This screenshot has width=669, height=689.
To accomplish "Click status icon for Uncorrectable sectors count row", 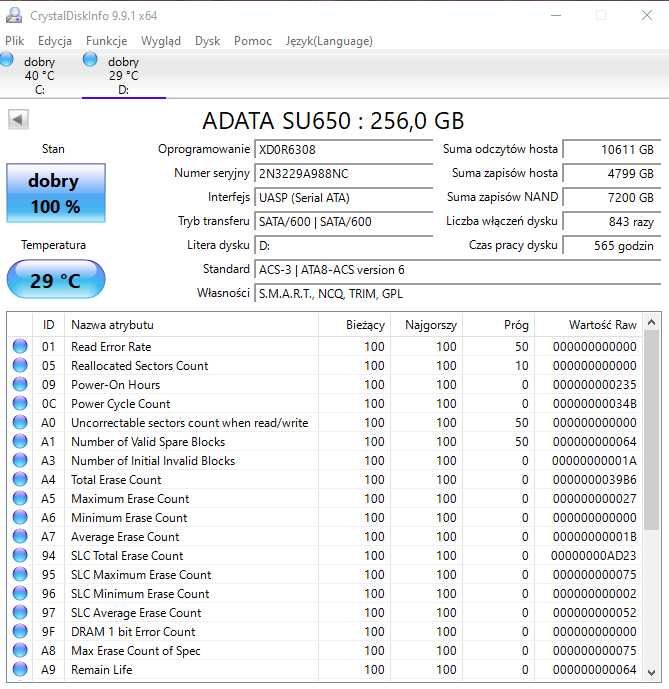I will pos(20,422).
